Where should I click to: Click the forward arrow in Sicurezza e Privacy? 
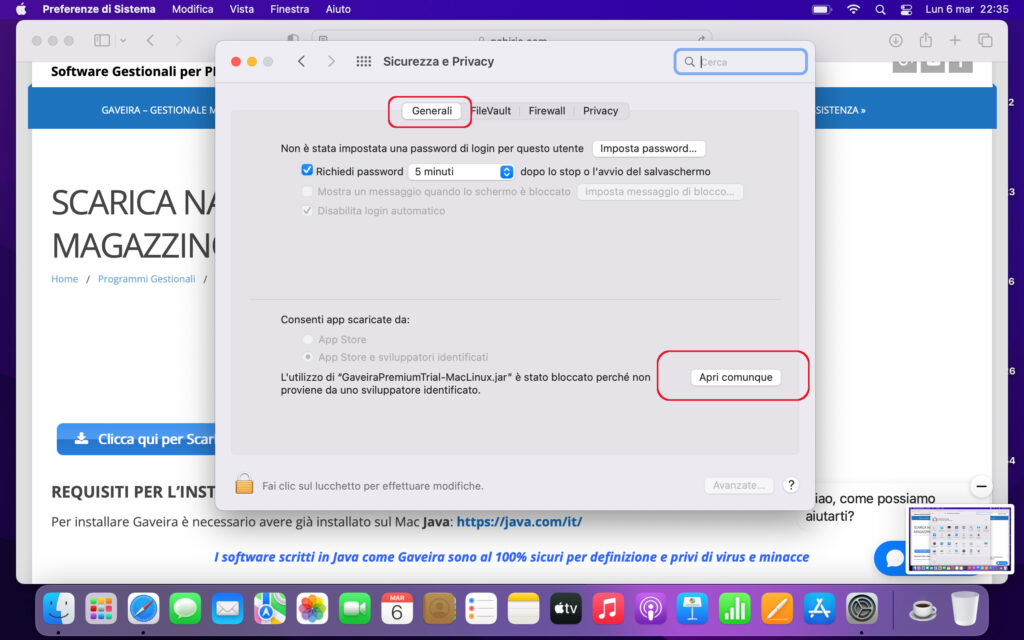point(331,61)
